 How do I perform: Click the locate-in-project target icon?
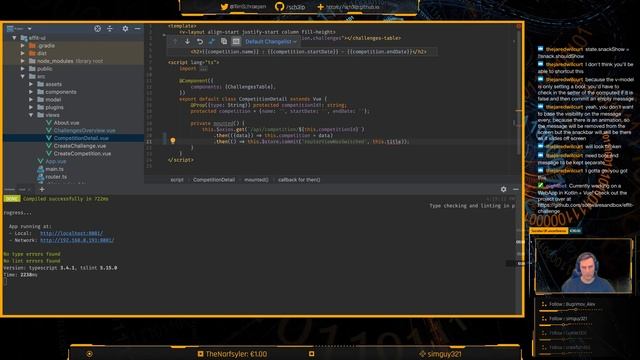[x=98, y=29]
